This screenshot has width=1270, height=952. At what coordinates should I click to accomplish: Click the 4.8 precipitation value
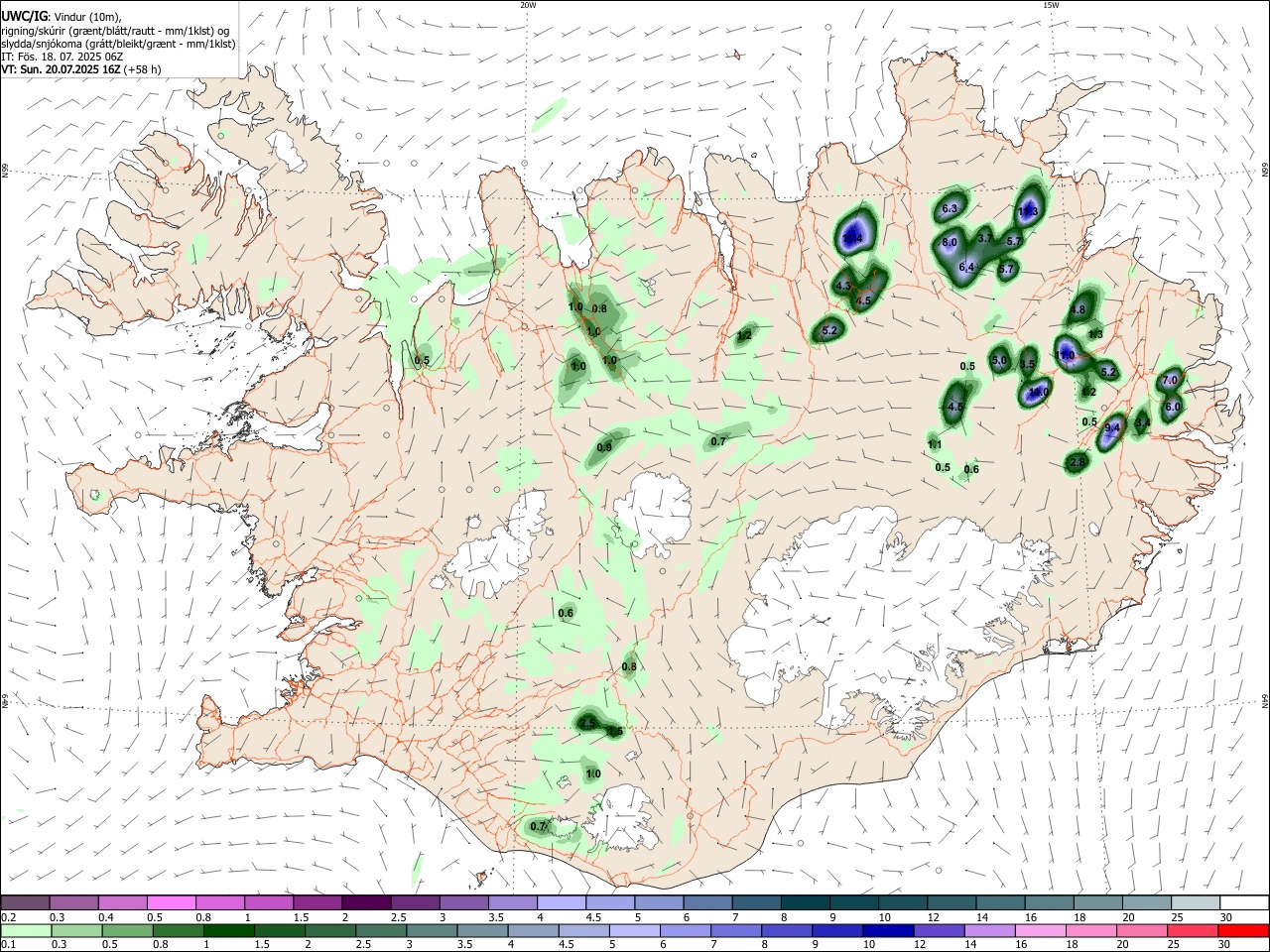(x=1079, y=310)
